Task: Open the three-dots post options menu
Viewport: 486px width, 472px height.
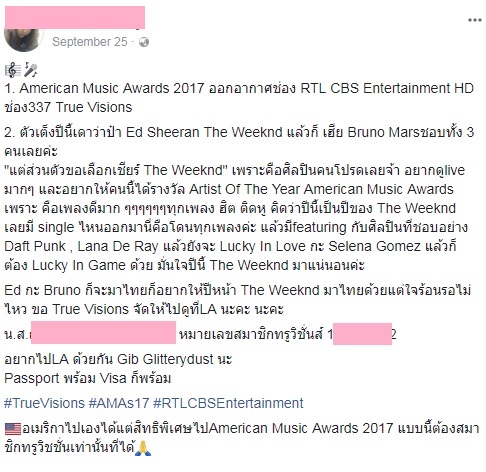Action: pyautogui.click(x=475, y=20)
